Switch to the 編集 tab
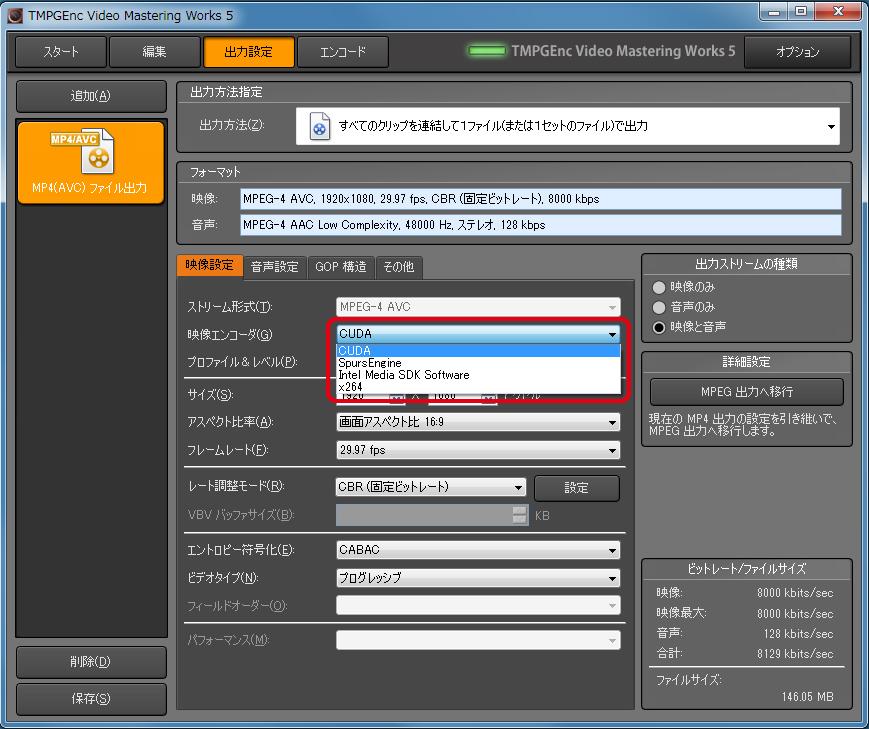Viewport: 869px width, 729px height. (155, 52)
